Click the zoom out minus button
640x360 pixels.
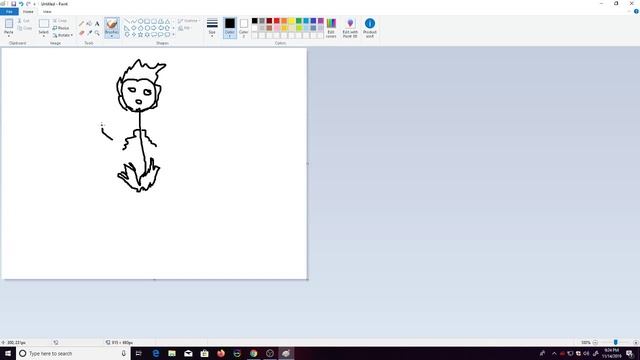pyautogui.click(x=596, y=342)
